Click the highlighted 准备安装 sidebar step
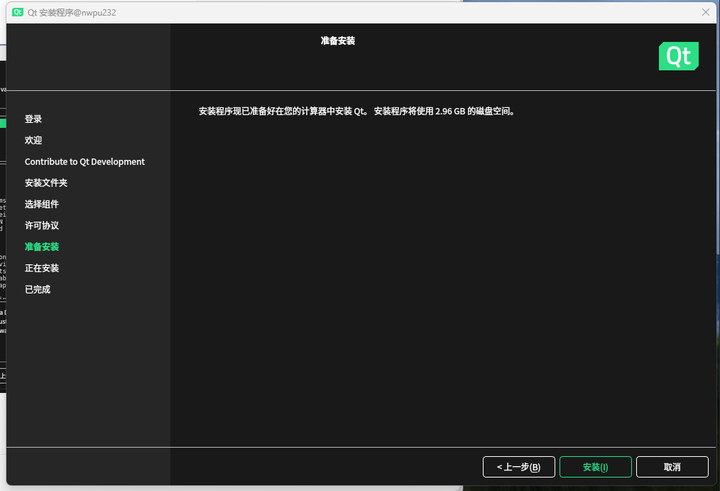 [x=42, y=247]
